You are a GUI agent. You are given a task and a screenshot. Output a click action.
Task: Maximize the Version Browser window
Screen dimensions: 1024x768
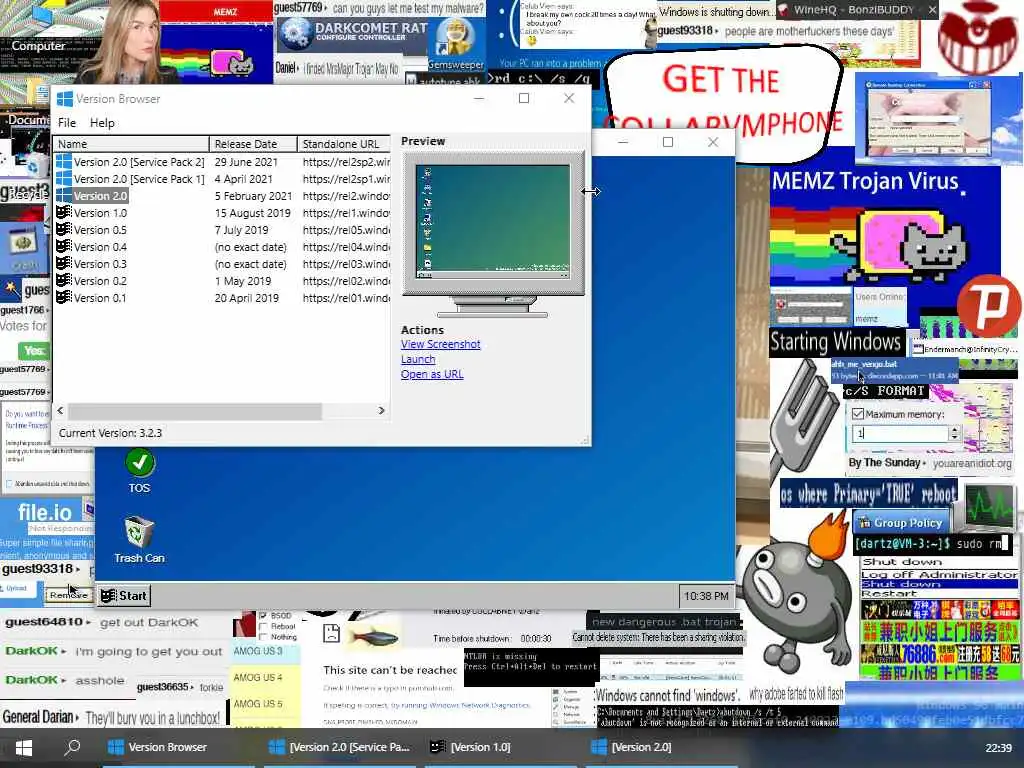524,99
